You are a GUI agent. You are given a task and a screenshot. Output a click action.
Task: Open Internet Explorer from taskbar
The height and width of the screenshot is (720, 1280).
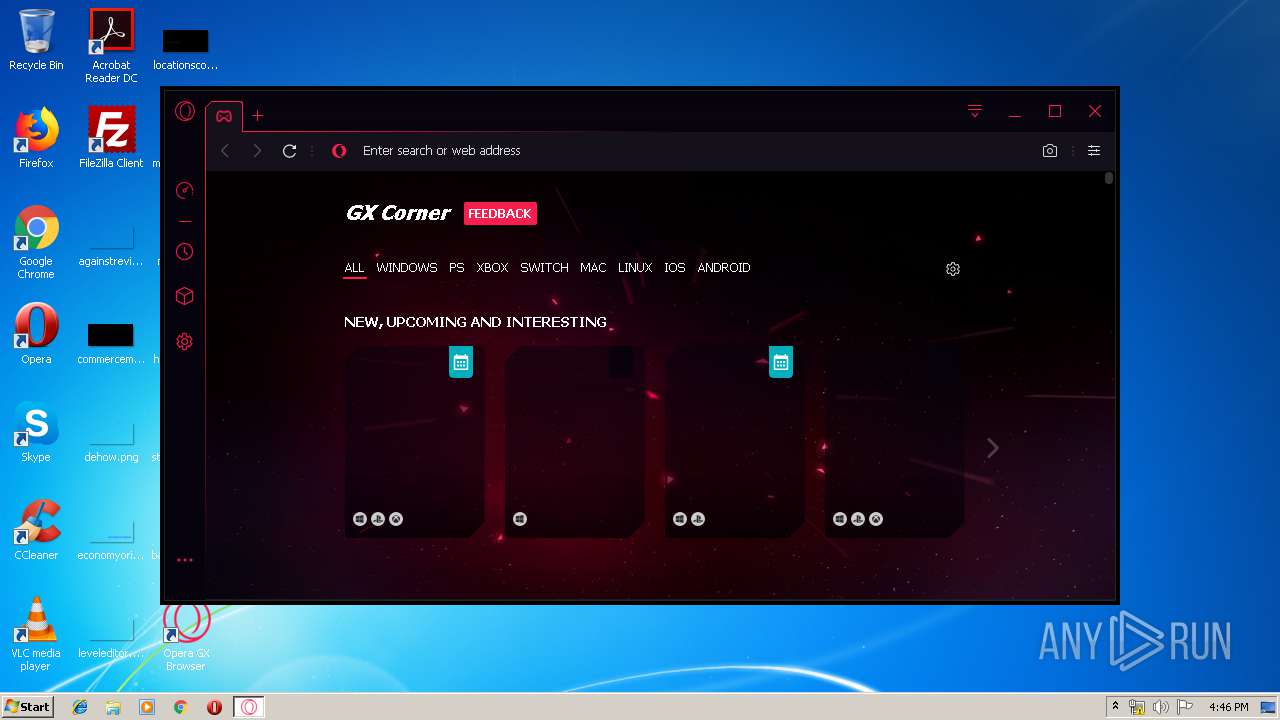tap(80, 707)
